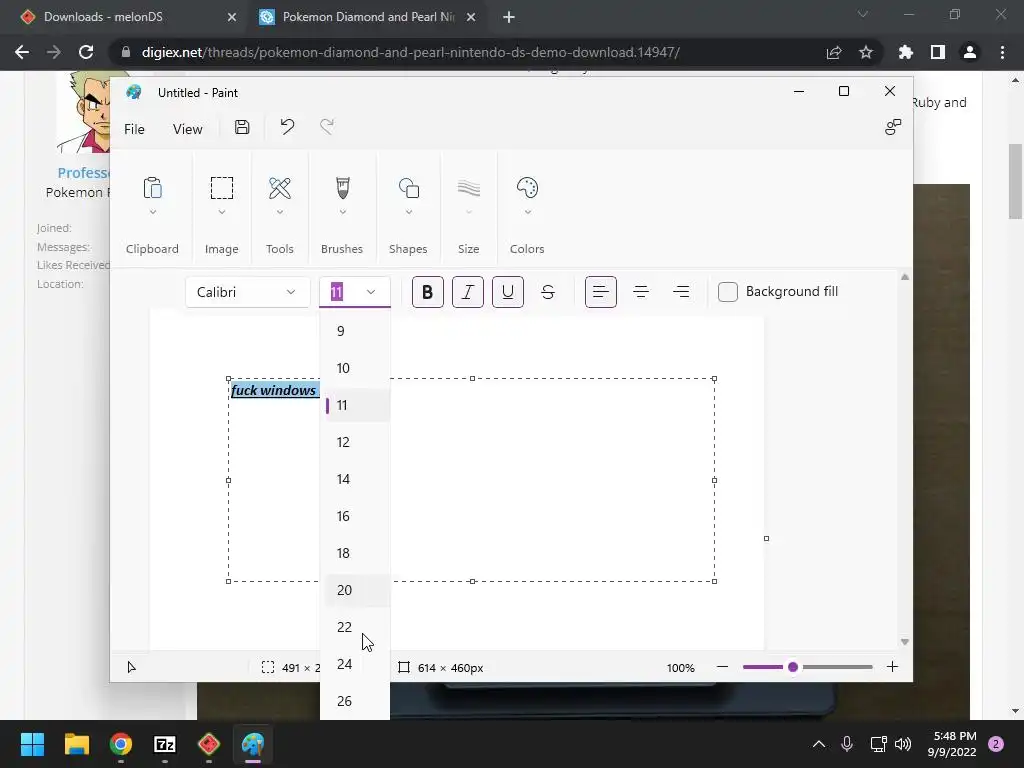Bookmark this page with the star

click(x=866, y=52)
